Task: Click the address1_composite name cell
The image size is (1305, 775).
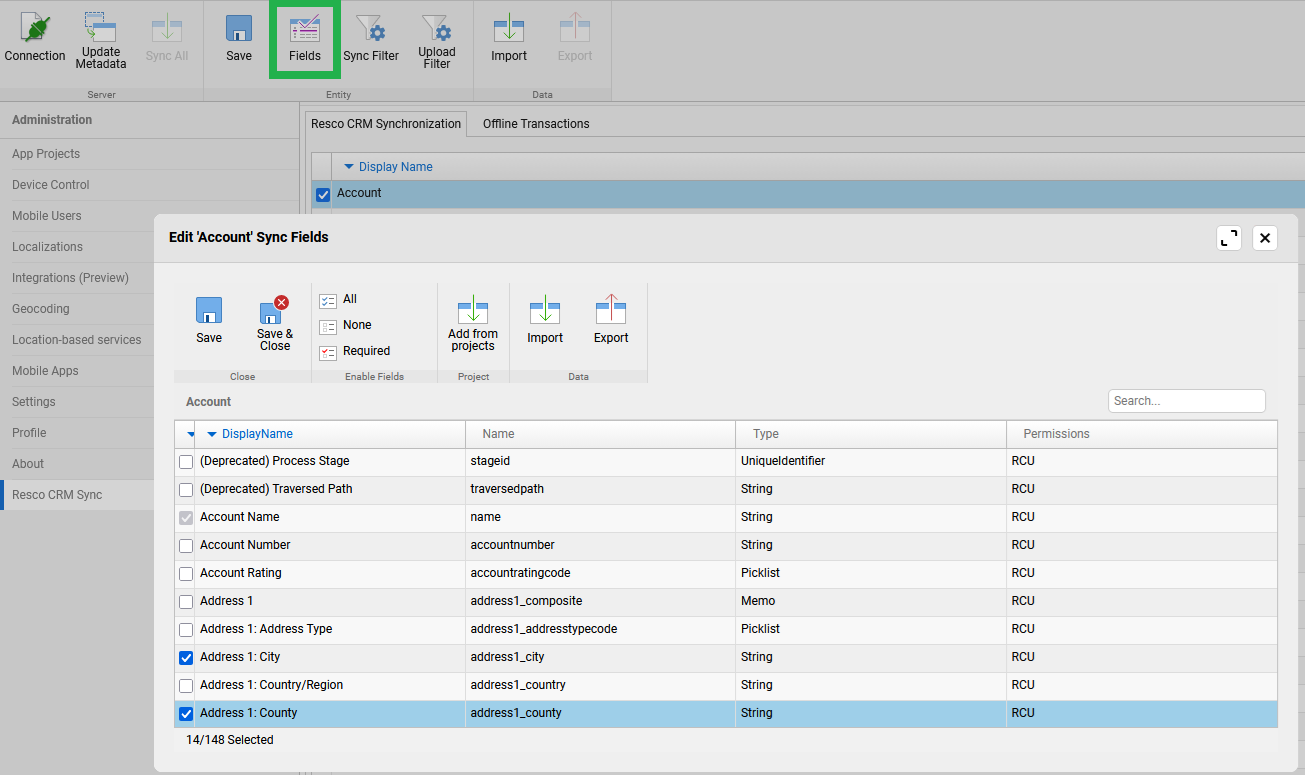Action: (601, 601)
